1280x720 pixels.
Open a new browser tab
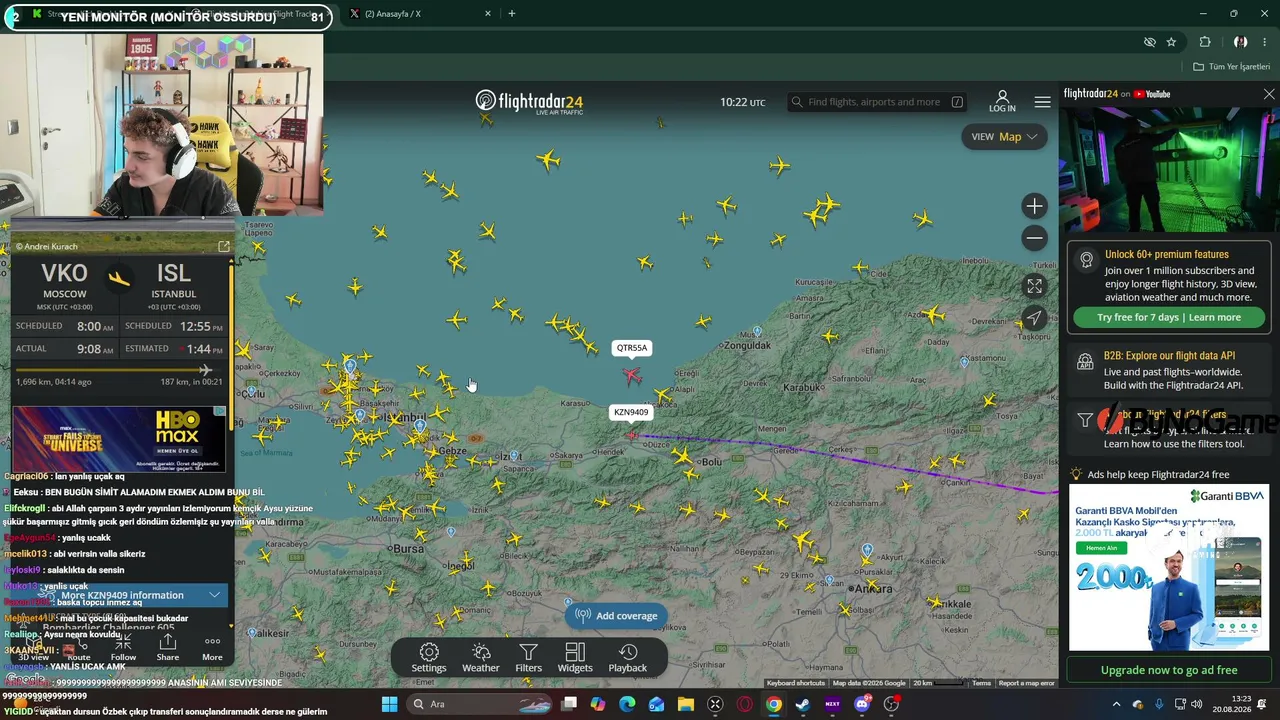pos(512,14)
